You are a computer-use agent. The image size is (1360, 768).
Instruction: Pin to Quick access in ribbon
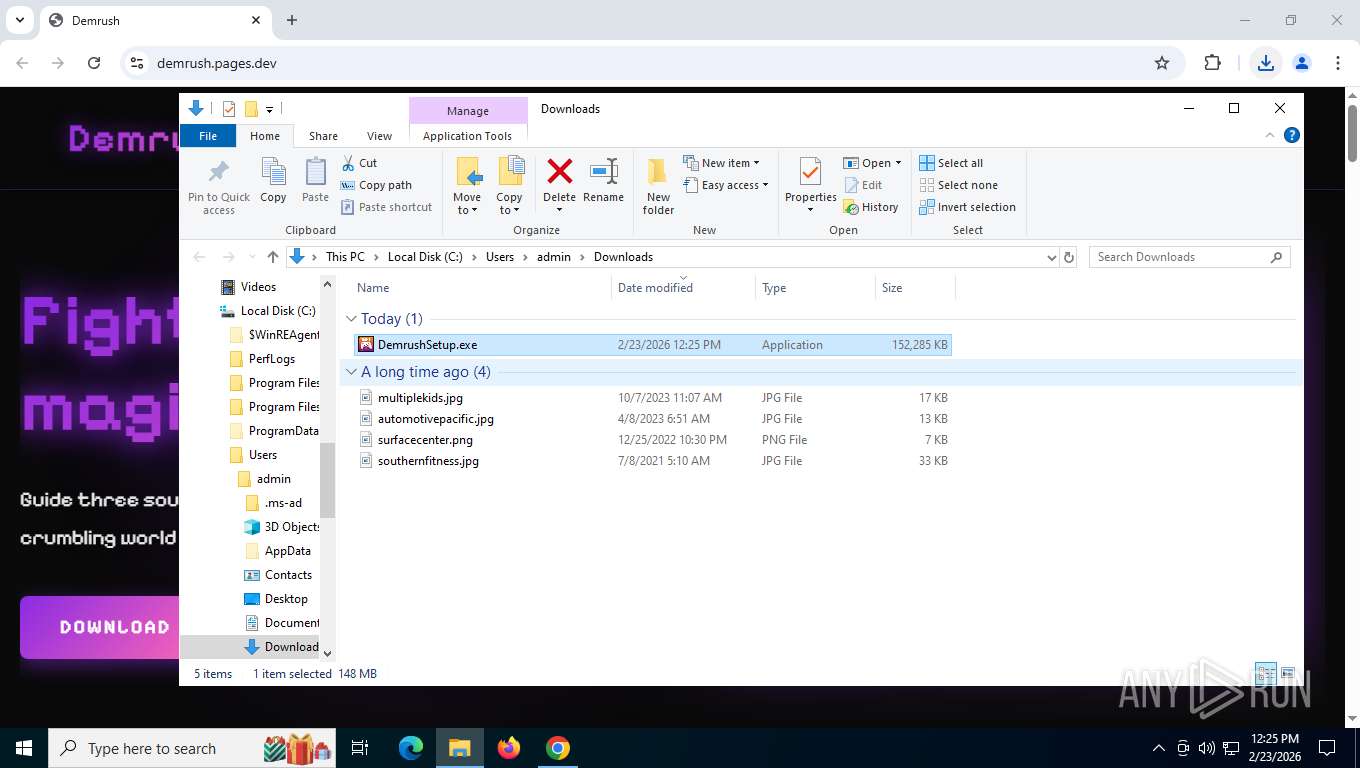point(219,186)
